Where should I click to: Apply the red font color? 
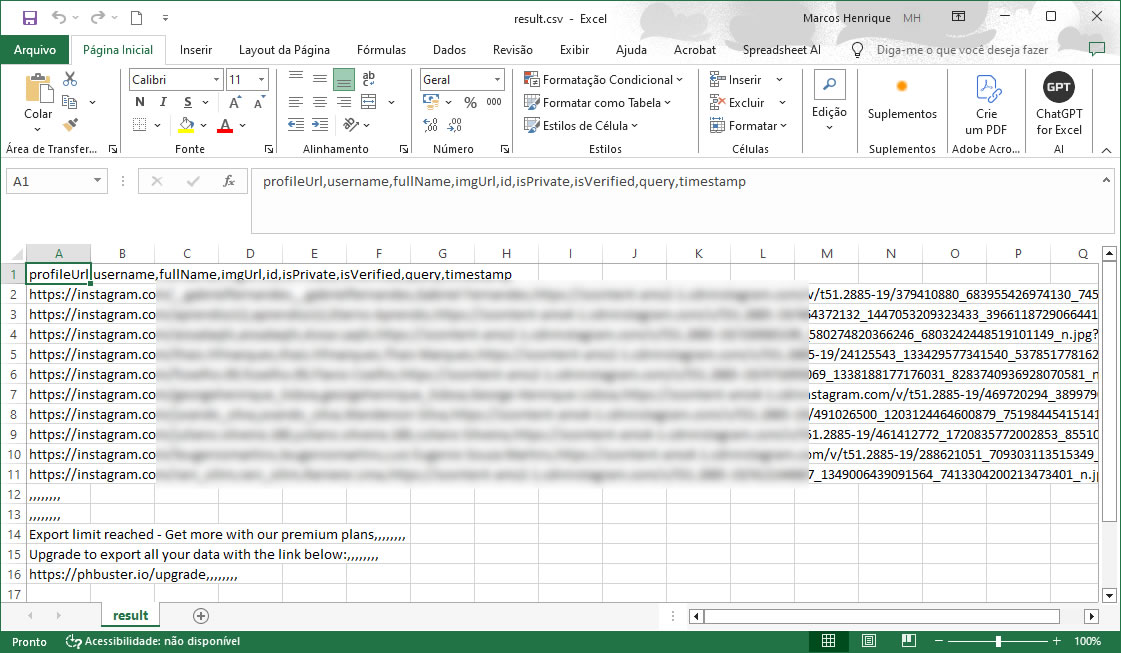click(224, 125)
